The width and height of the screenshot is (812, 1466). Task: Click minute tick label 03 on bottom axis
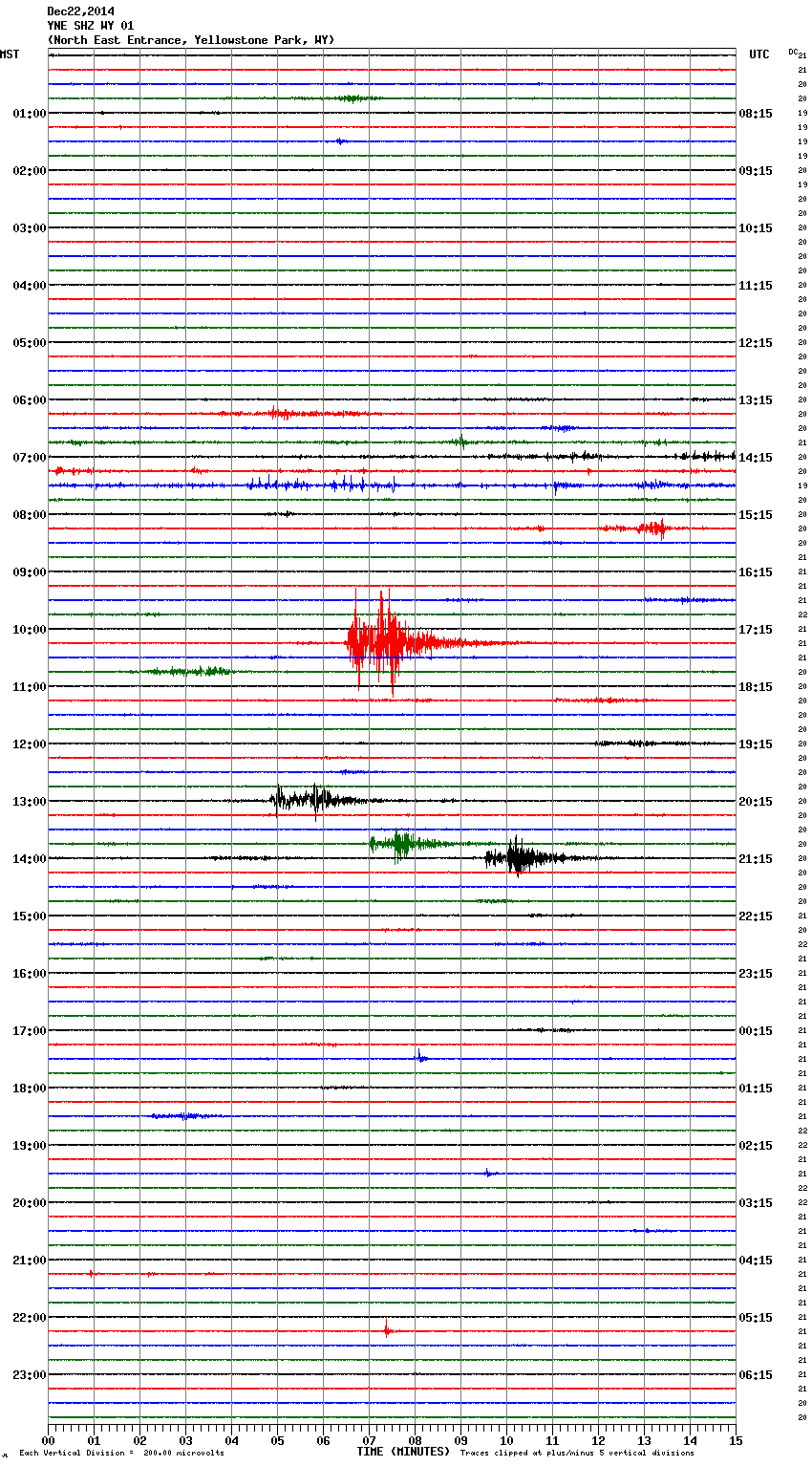coord(185,1440)
